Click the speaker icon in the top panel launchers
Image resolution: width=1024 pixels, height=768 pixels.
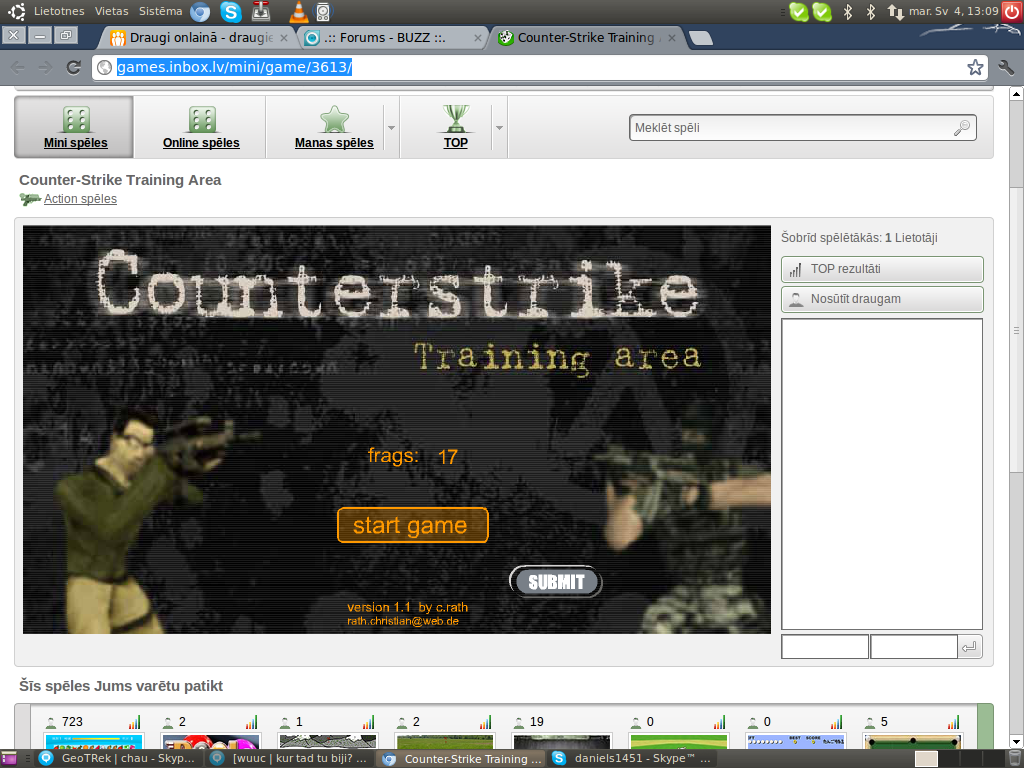[323, 12]
